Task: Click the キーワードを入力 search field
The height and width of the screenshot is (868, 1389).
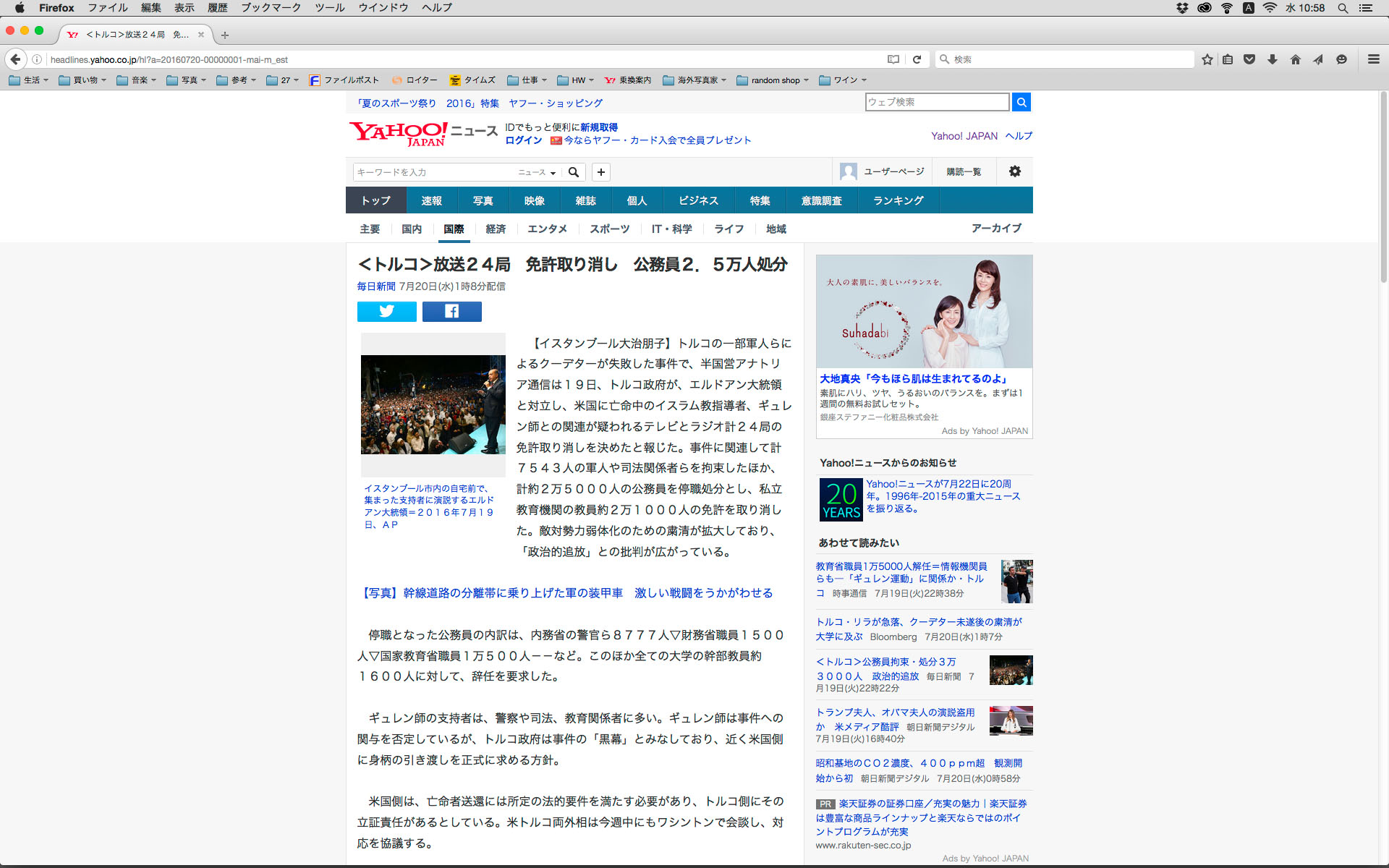Action: 433,172
